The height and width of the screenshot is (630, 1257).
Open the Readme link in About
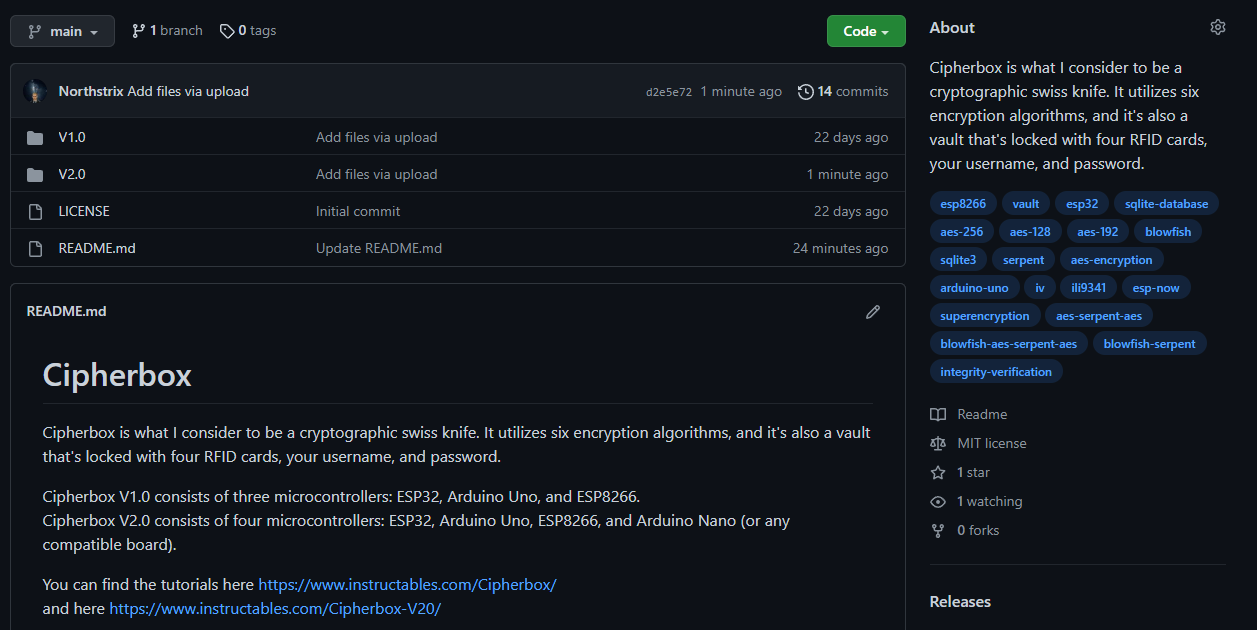tap(981, 414)
